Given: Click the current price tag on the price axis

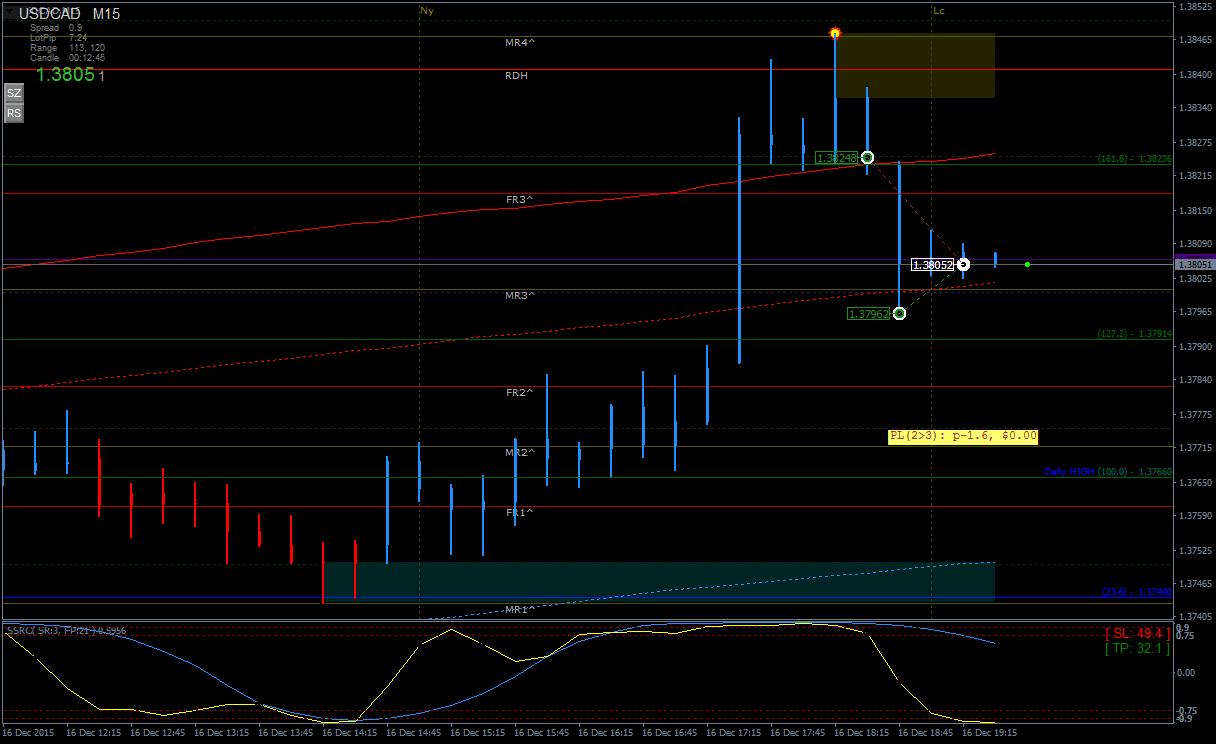Looking at the screenshot, I should (1195, 264).
